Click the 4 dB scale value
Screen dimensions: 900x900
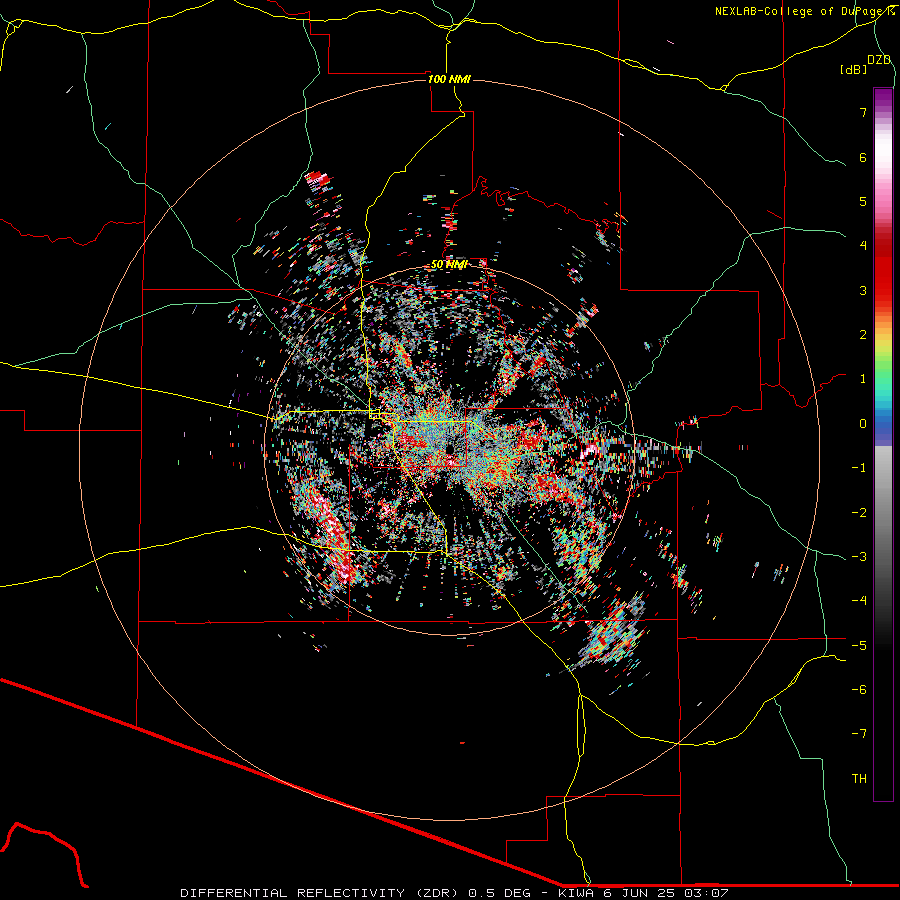point(863,246)
